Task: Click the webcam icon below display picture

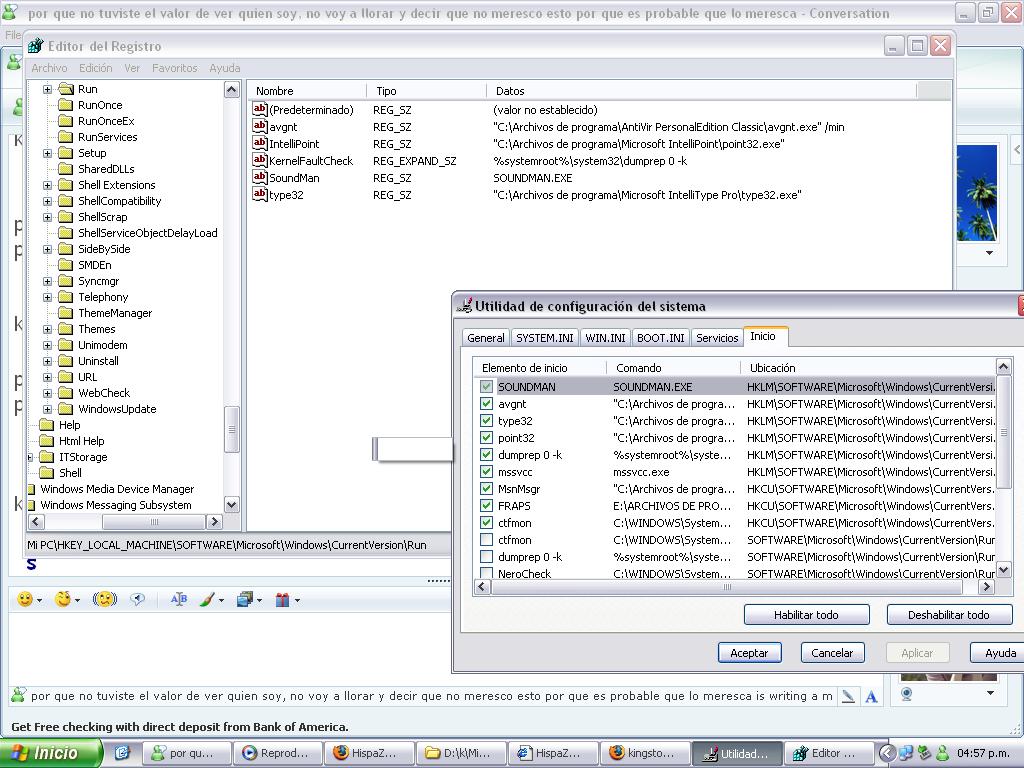Action: coord(908,692)
